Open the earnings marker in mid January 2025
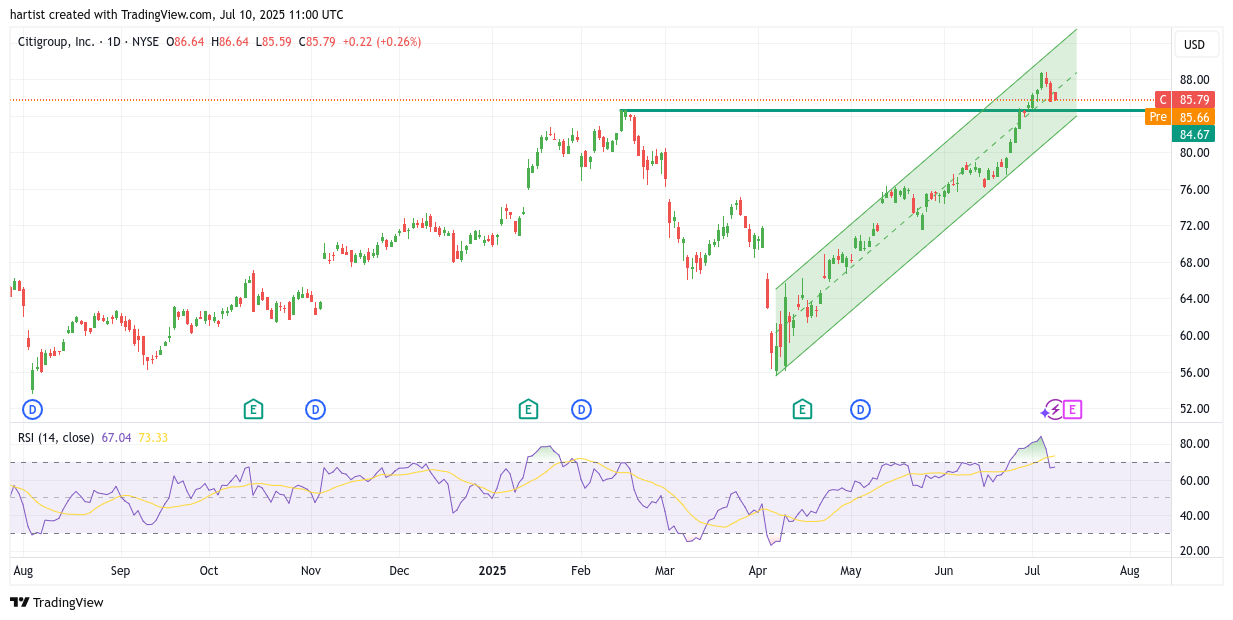The height and width of the screenshot is (620, 1233). point(528,409)
